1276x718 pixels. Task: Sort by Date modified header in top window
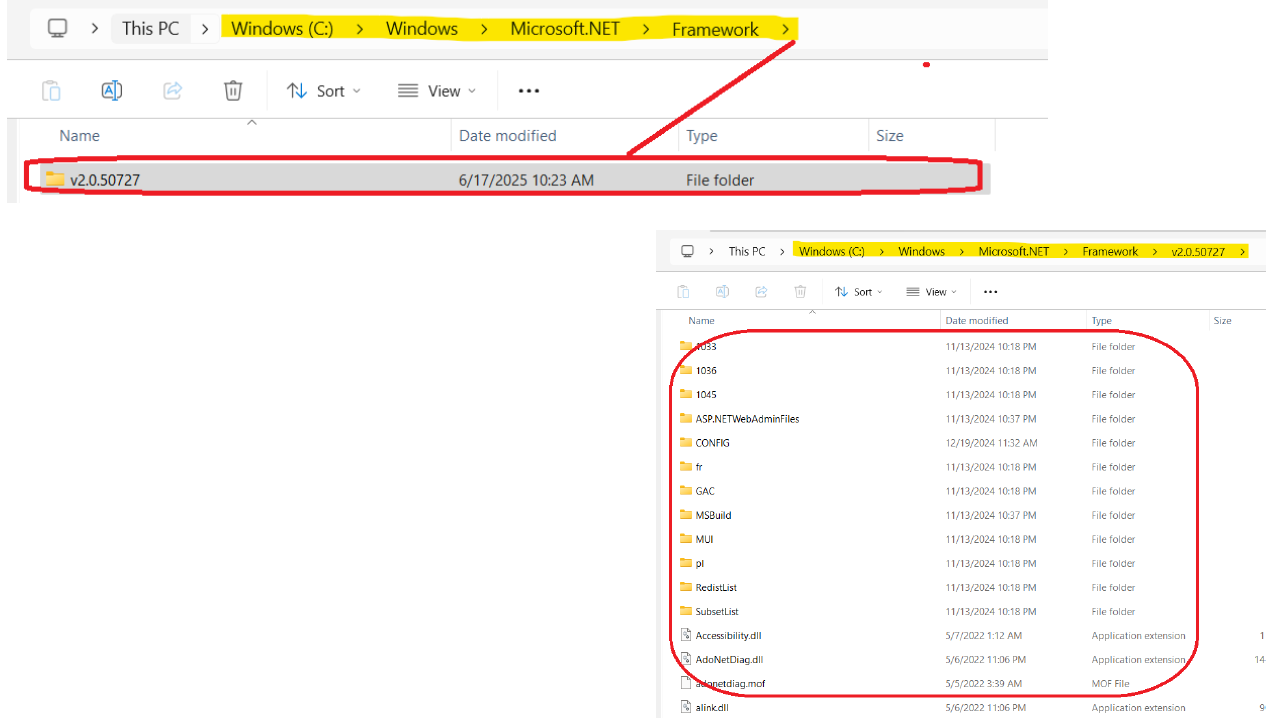click(507, 136)
